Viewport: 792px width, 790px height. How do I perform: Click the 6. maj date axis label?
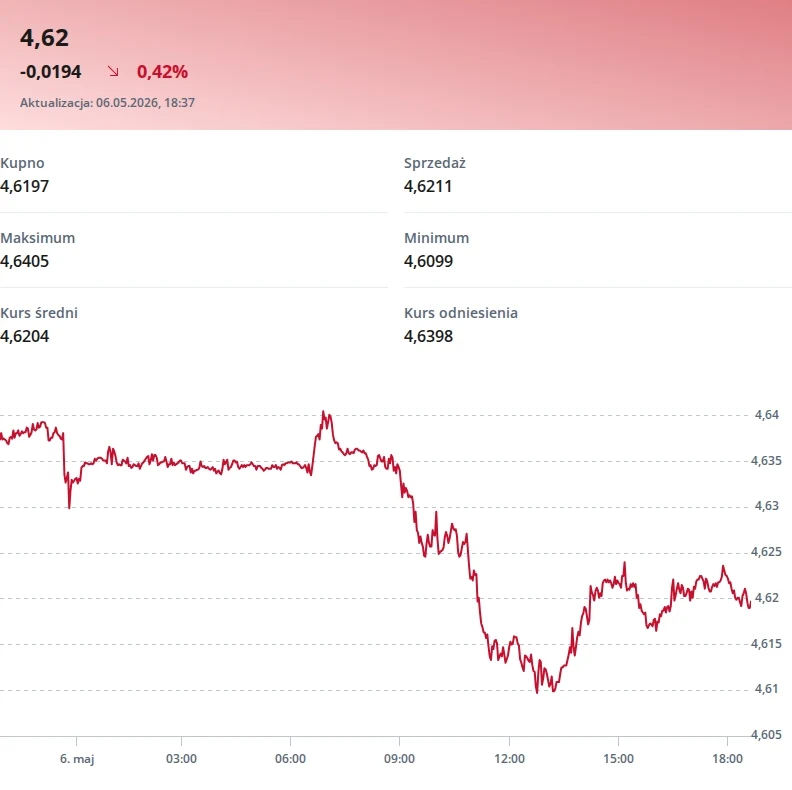tap(77, 759)
